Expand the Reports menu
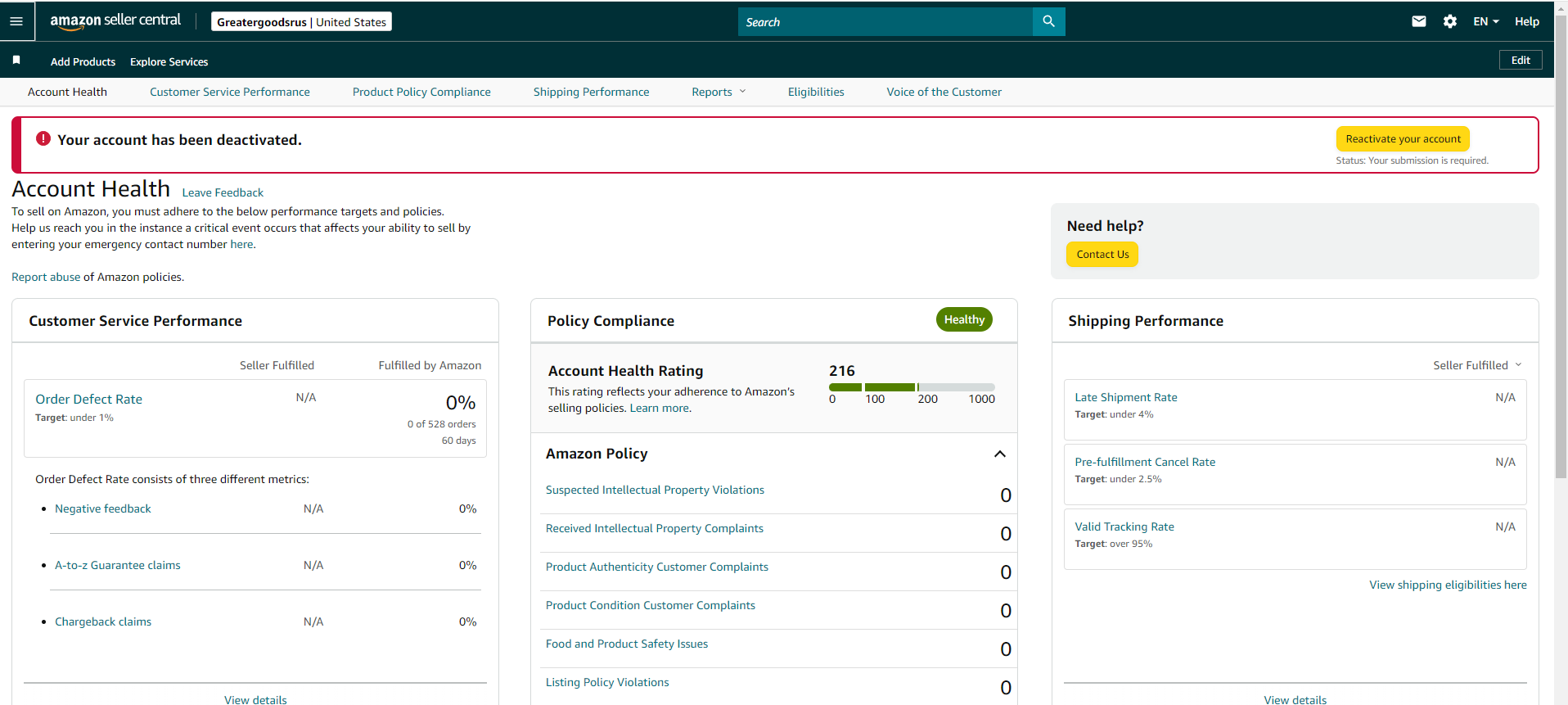 click(719, 92)
